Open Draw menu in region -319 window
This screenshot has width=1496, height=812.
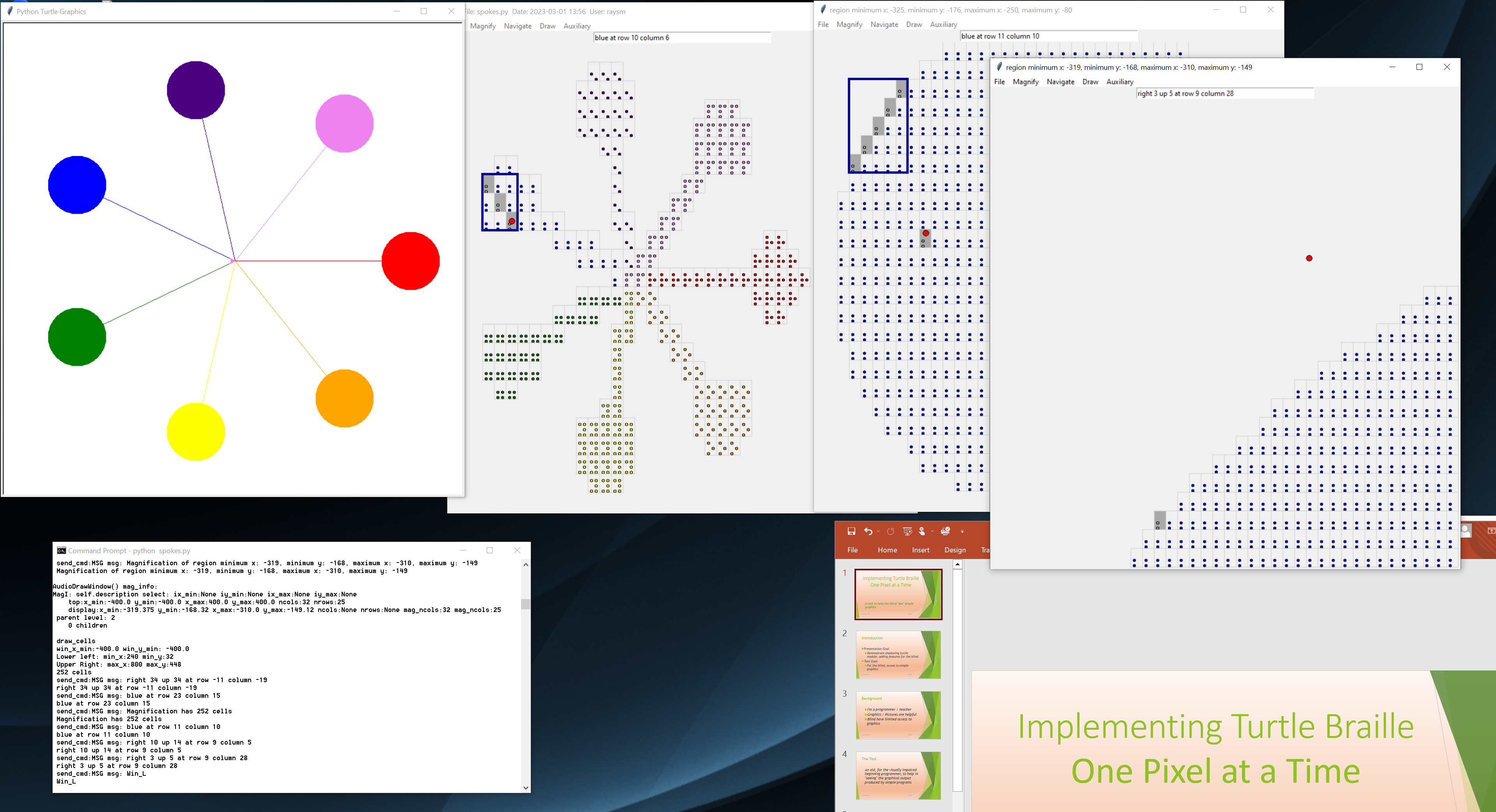click(1090, 82)
